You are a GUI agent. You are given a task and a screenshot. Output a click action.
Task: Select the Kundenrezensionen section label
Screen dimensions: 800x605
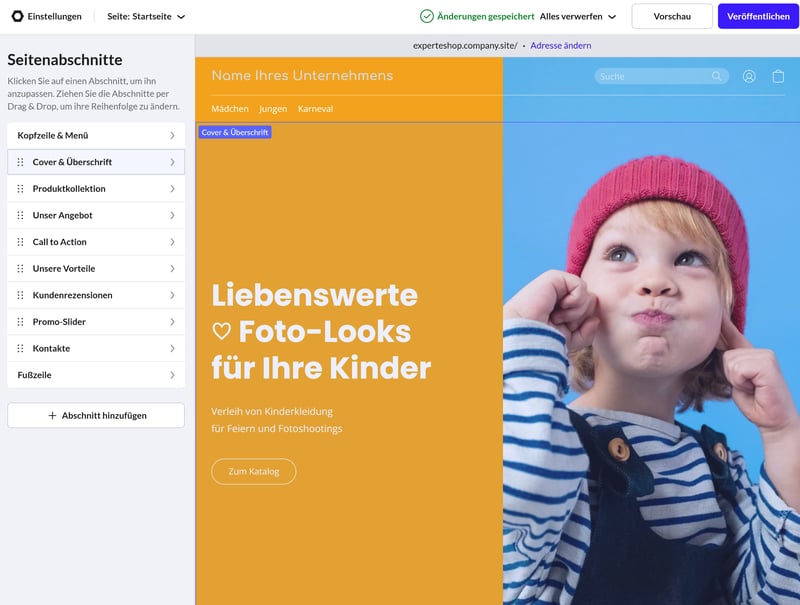pyautogui.click(x=72, y=295)
